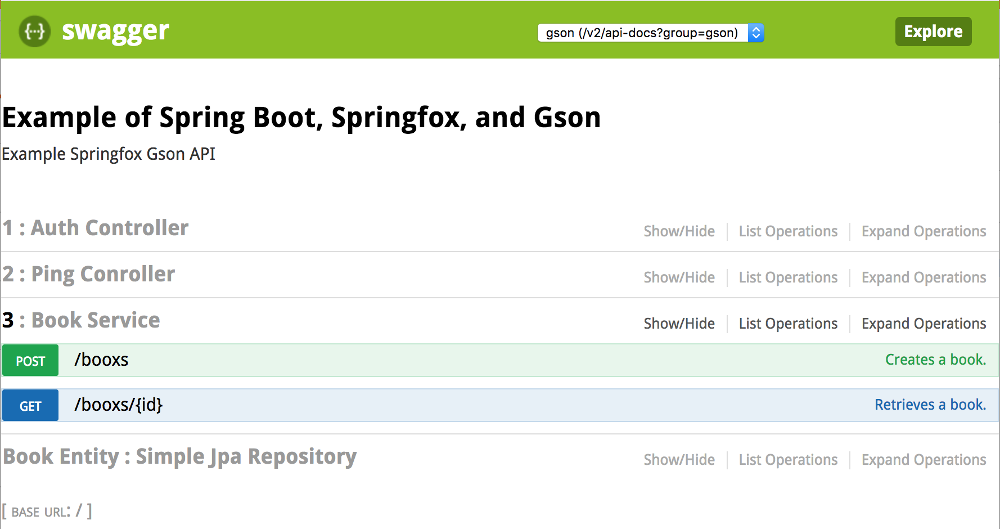Click Show/Hide for Book Entity repository
This screenshot has width=1000, height=529.
point(679,459)
